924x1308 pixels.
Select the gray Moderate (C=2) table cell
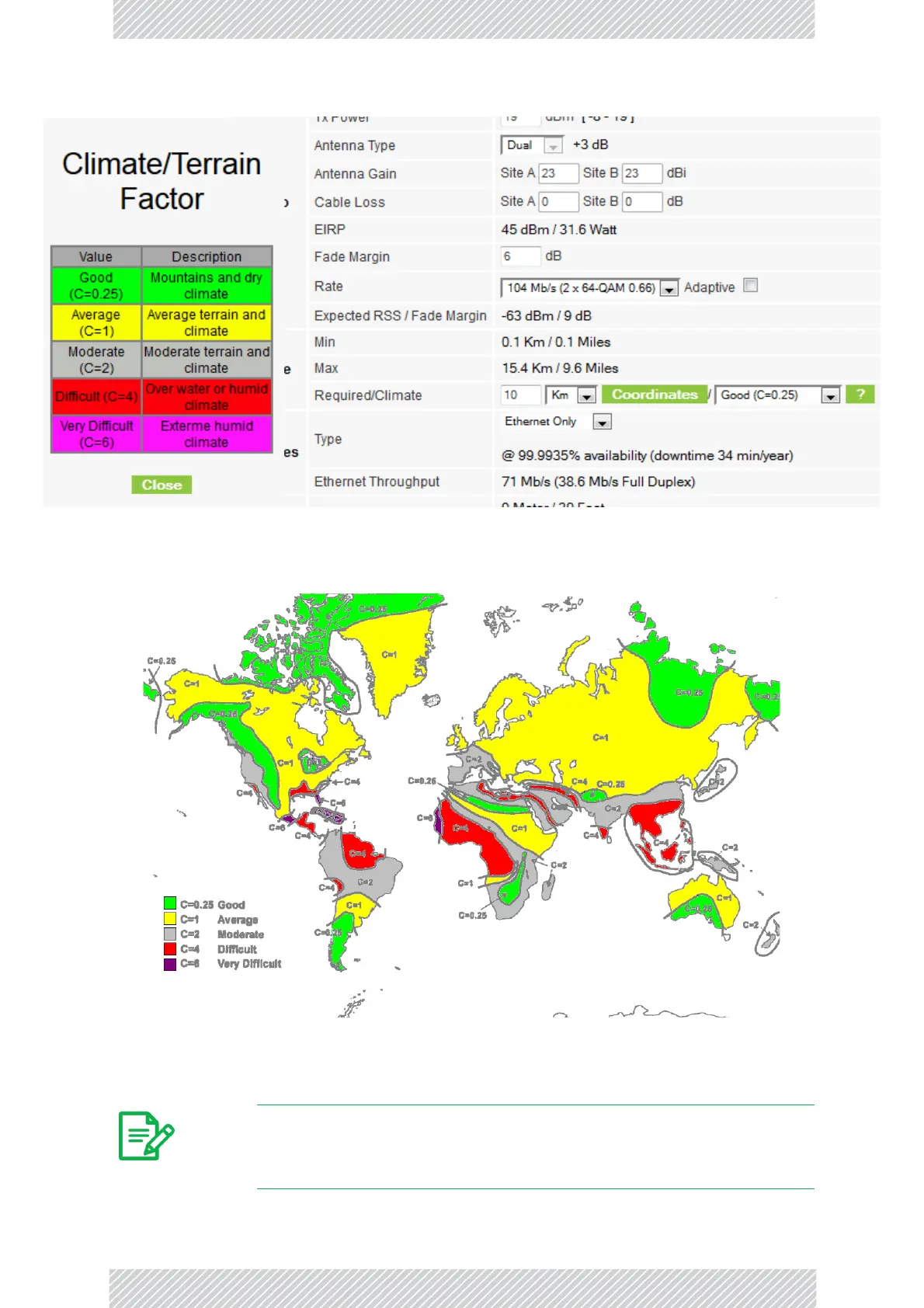click(96, 360)
